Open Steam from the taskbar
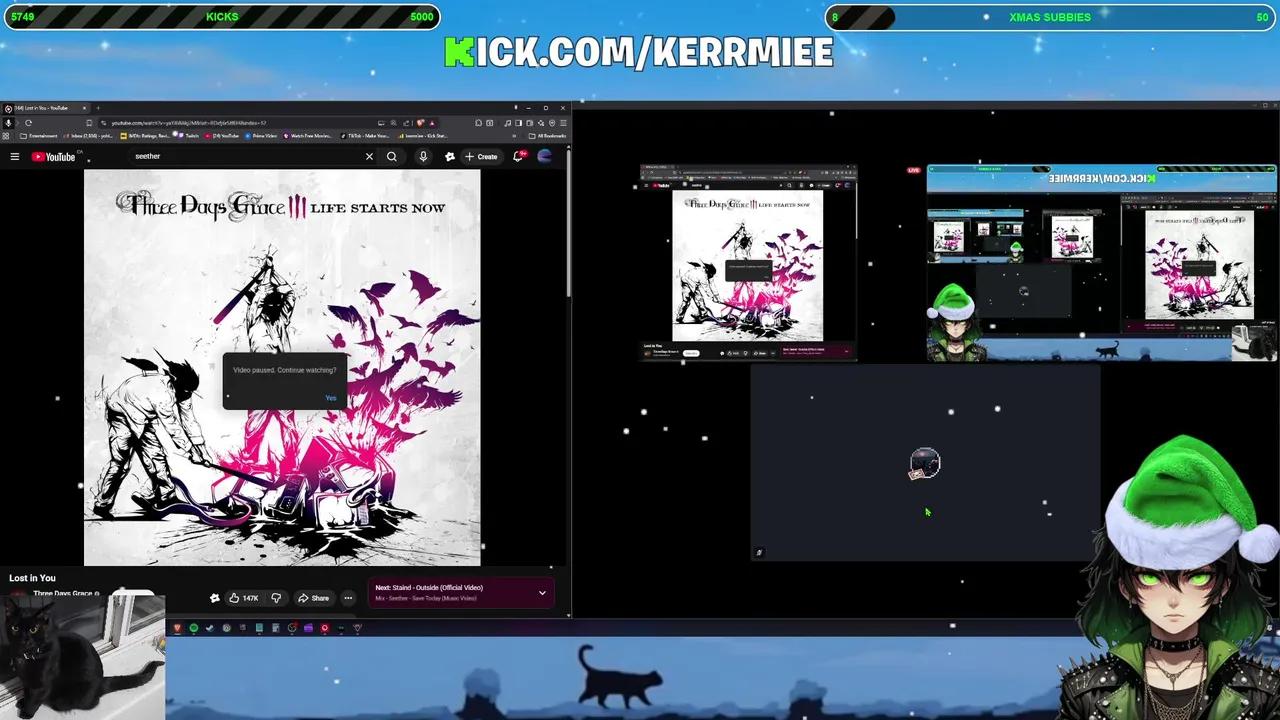Screen dimensions: 1280x720 point(210,628)
